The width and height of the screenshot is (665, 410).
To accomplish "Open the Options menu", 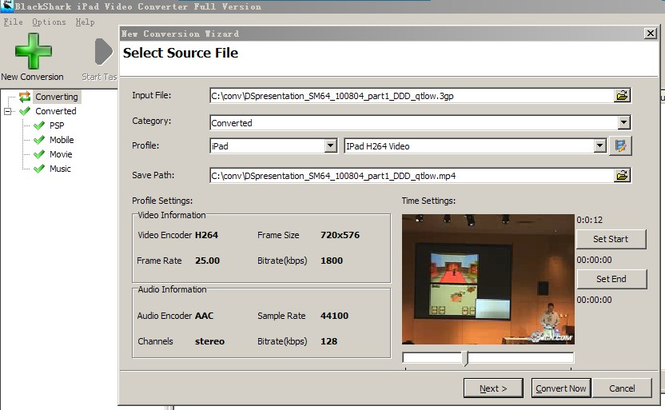I will (49, 22).
